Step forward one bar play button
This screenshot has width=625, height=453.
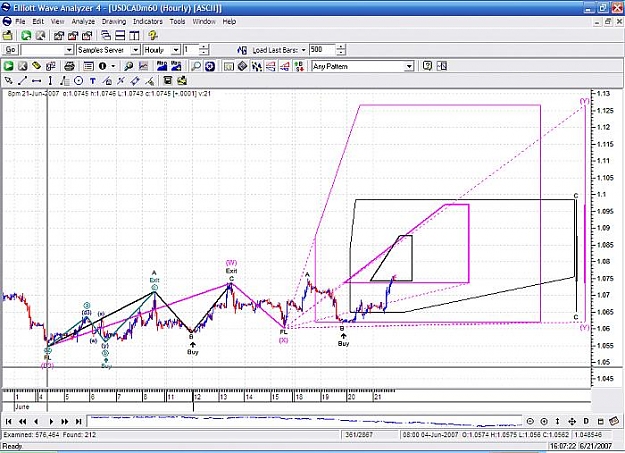[x=51, y=421]
